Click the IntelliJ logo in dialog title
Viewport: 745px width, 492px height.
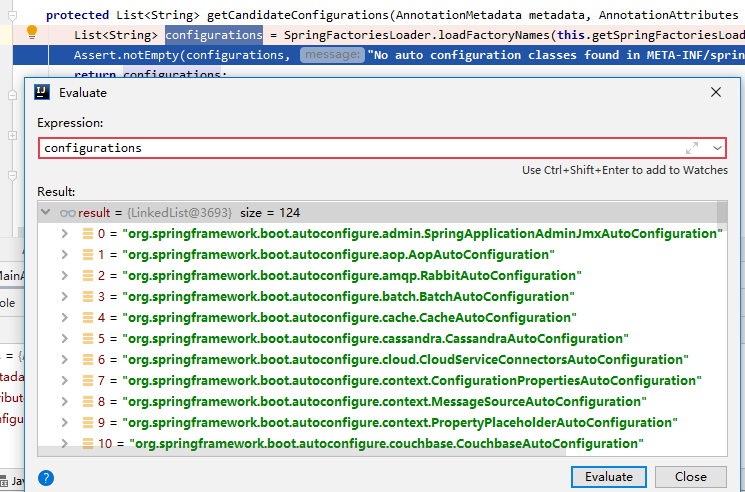42,92
